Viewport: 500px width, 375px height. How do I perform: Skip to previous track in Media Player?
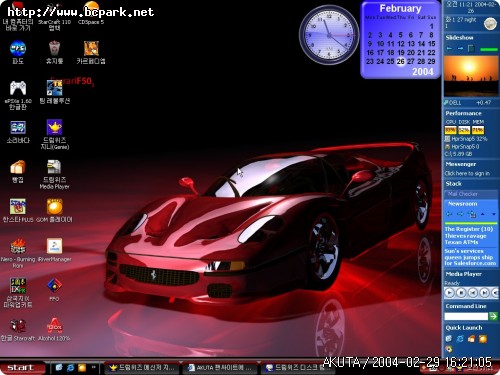click(x=473, y=293)
